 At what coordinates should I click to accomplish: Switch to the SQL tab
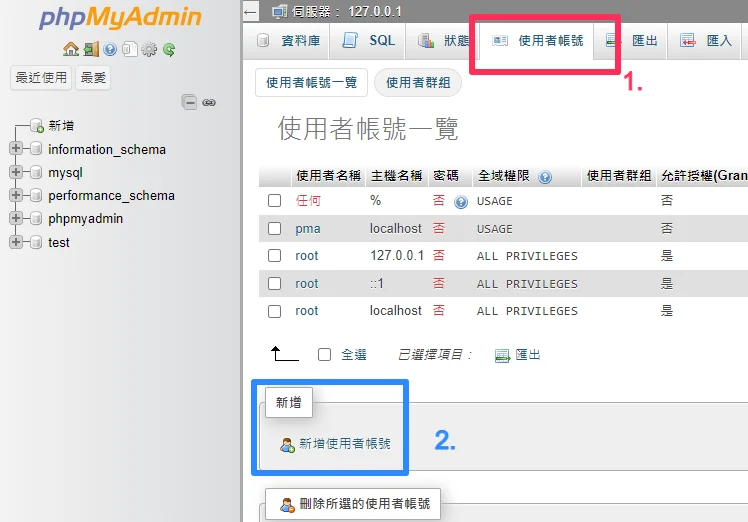pos(369,41)
